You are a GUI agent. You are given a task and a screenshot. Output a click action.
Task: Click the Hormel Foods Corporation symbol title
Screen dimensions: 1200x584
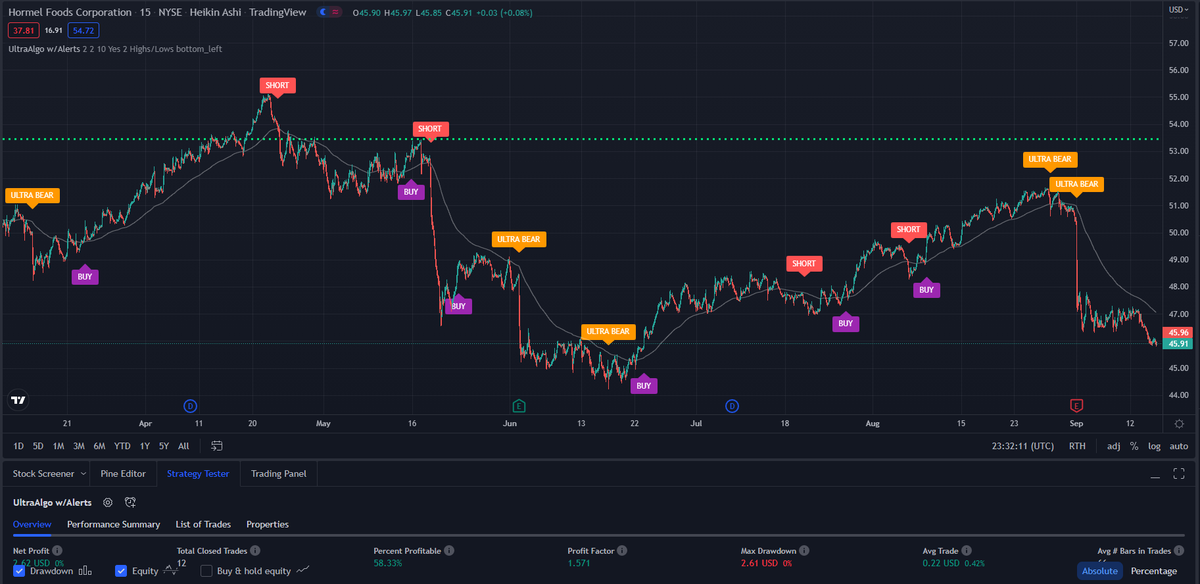point(70,12)
